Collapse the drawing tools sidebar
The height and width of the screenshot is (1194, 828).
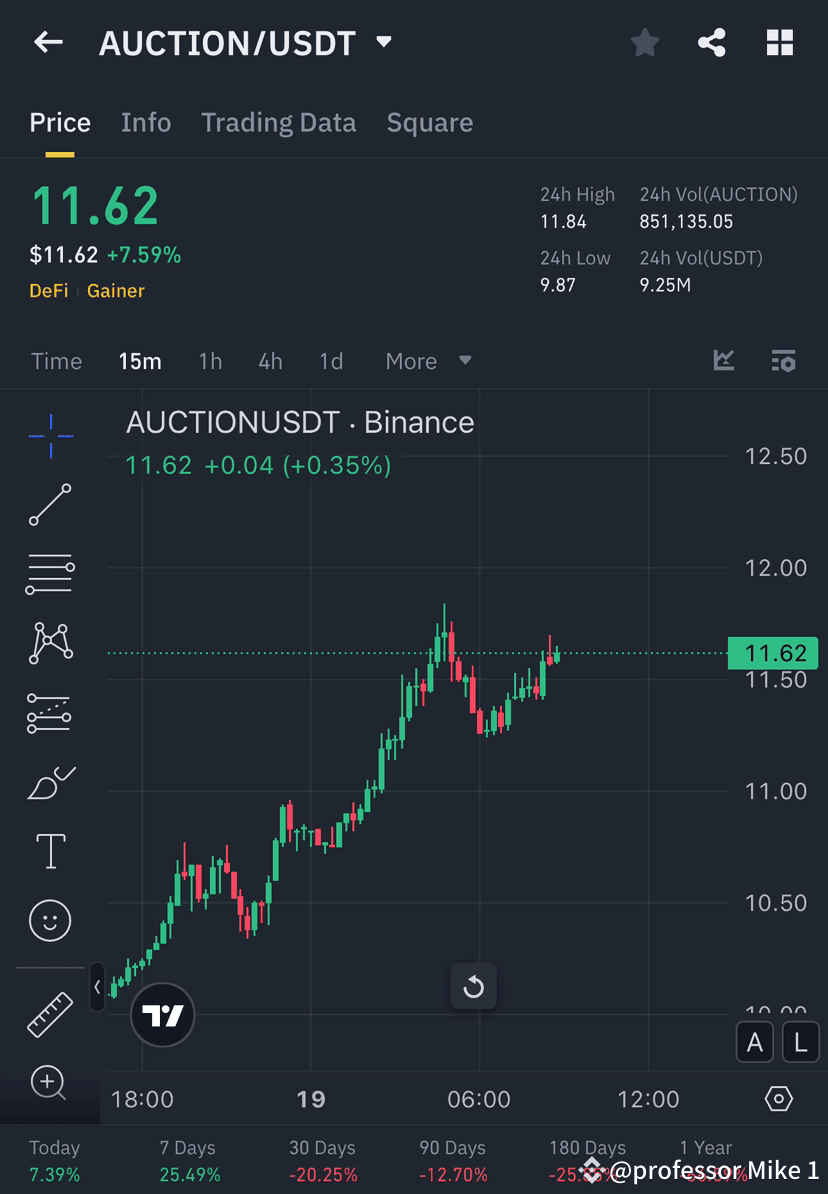(96, 987)
